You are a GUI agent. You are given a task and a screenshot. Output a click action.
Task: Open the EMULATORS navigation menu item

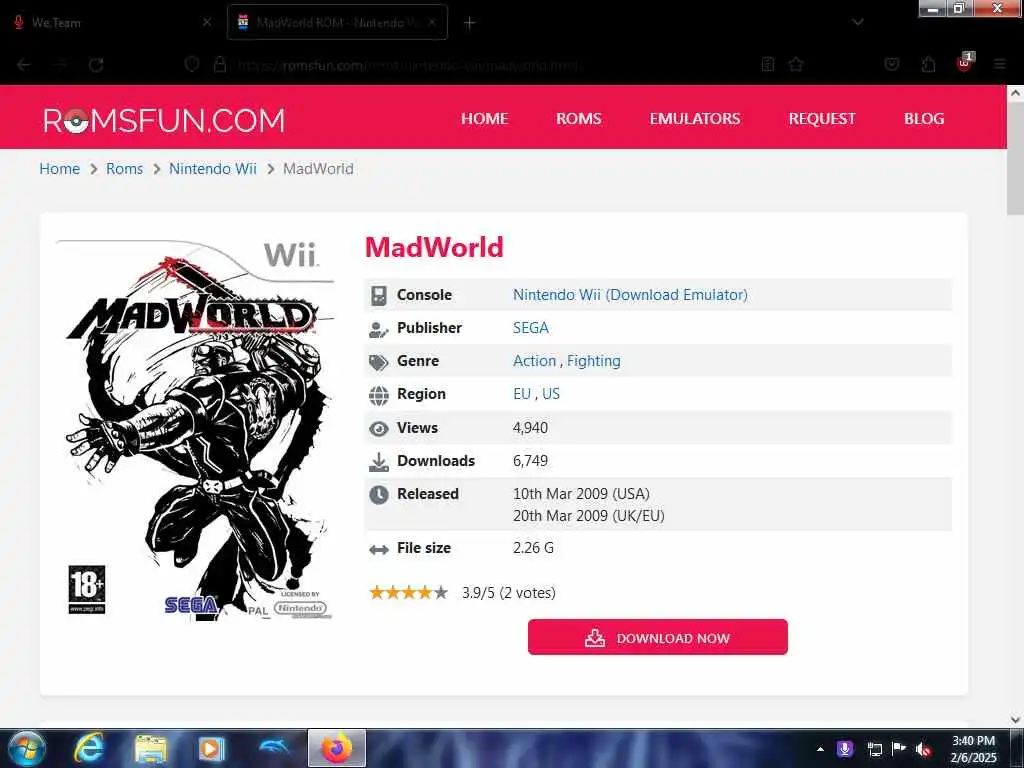pos(695,119)
